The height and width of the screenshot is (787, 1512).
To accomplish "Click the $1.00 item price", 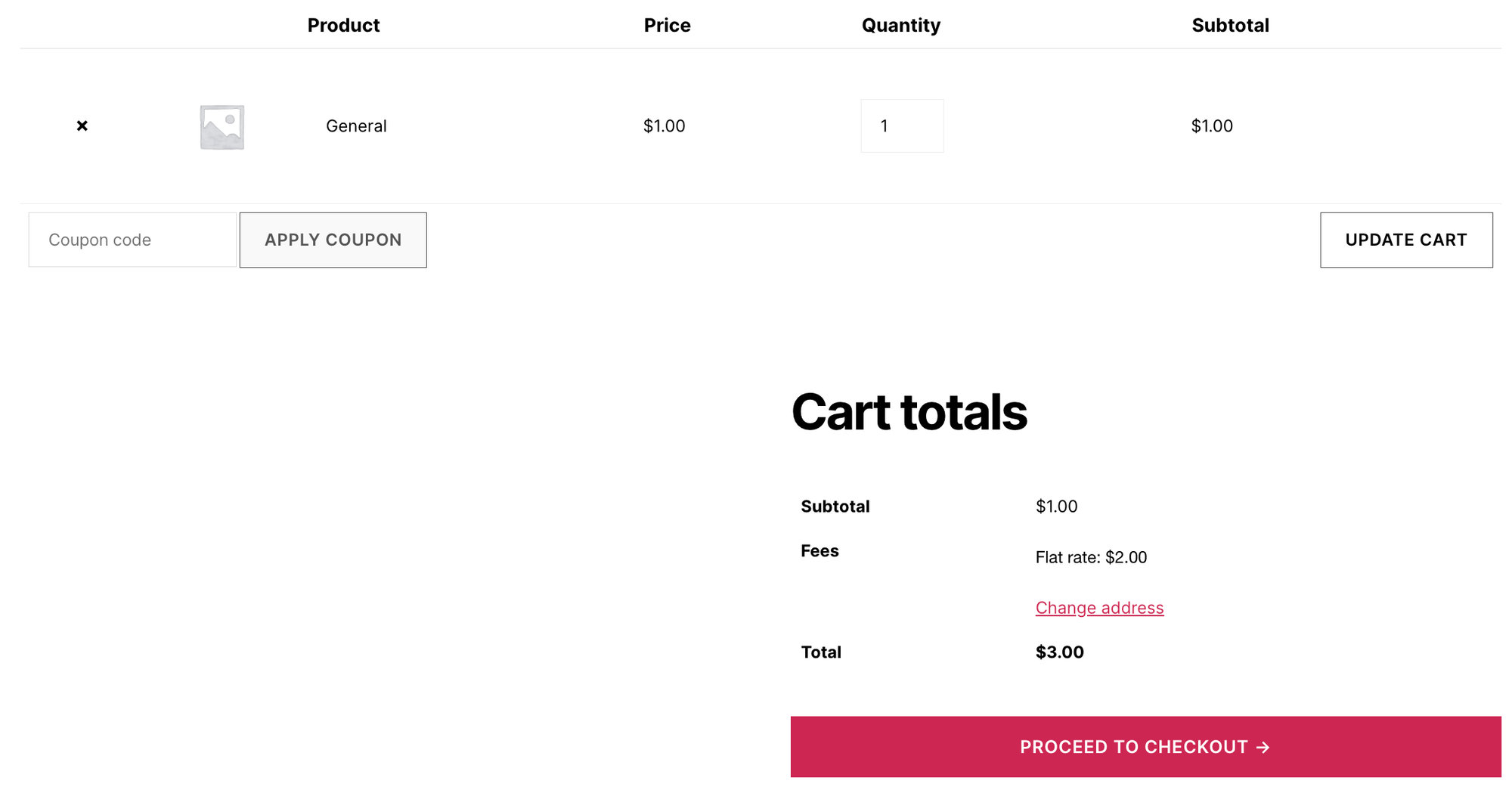I will point(664,126).
